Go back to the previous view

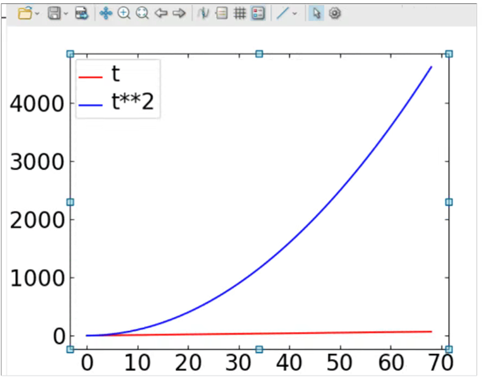coord(161,13)
